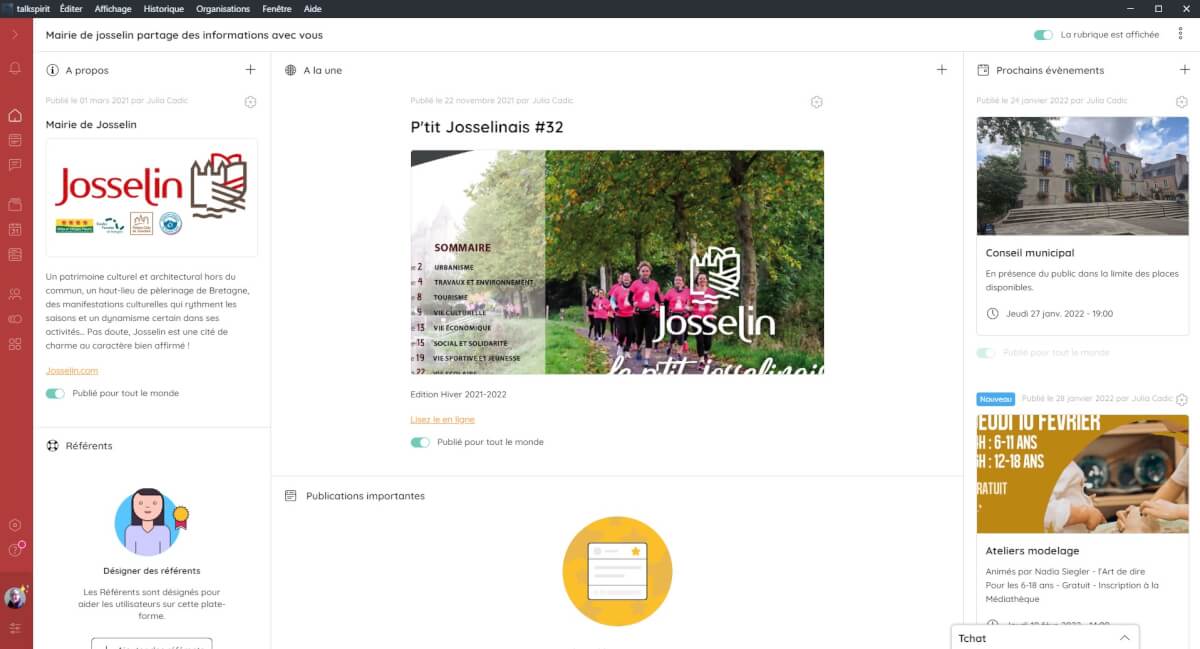Open the hexagon settings icon in sidebar
Viewport: 1200px width, 649px height.
point(15,525)
